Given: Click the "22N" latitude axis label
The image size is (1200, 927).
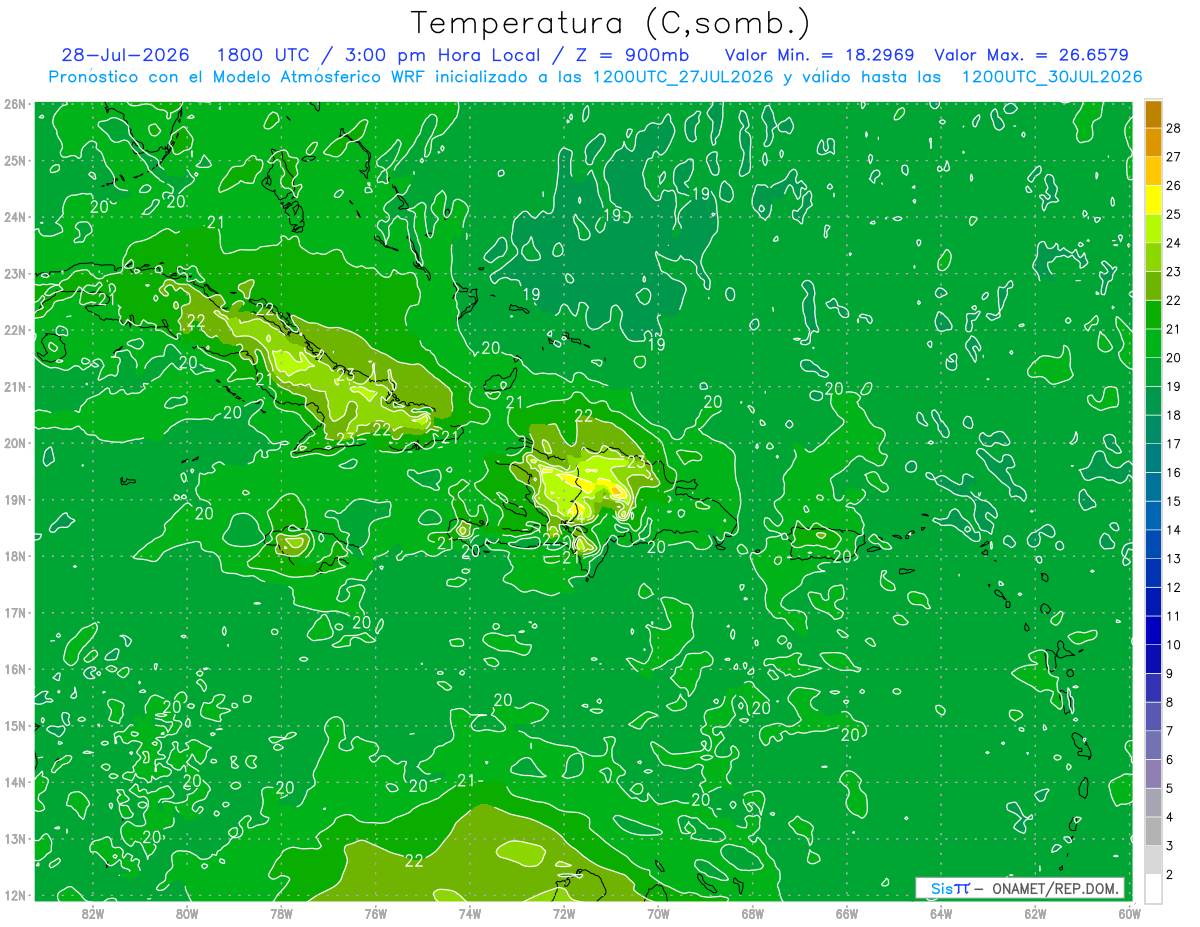Looking at the screenshot, I should [14, 330].
